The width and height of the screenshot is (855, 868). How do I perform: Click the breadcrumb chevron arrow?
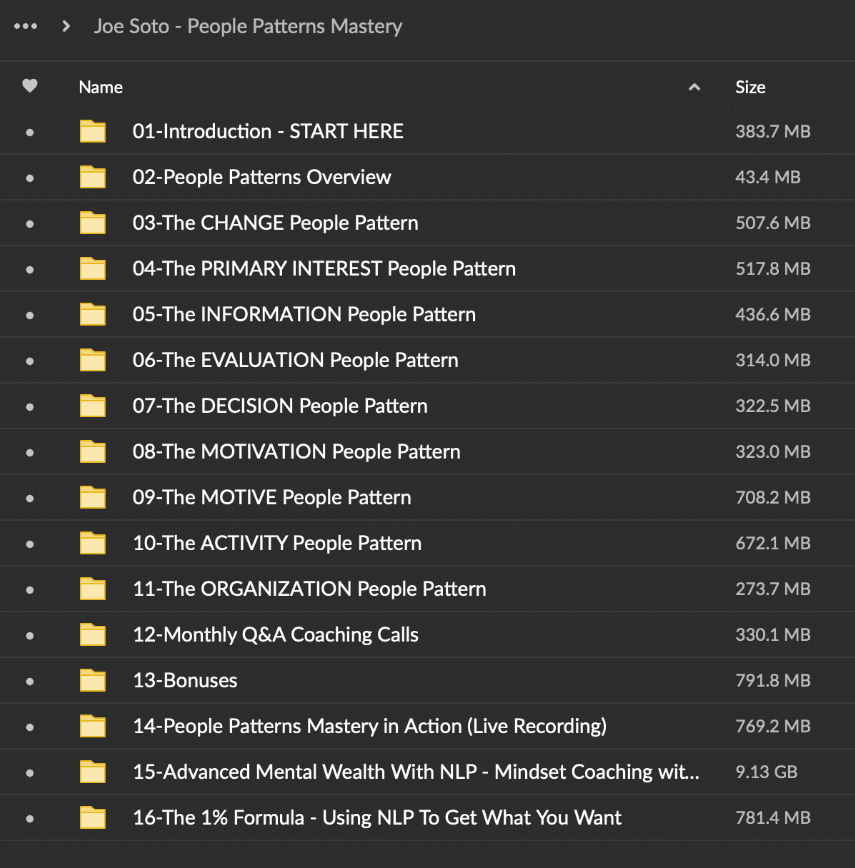point(66,26)
